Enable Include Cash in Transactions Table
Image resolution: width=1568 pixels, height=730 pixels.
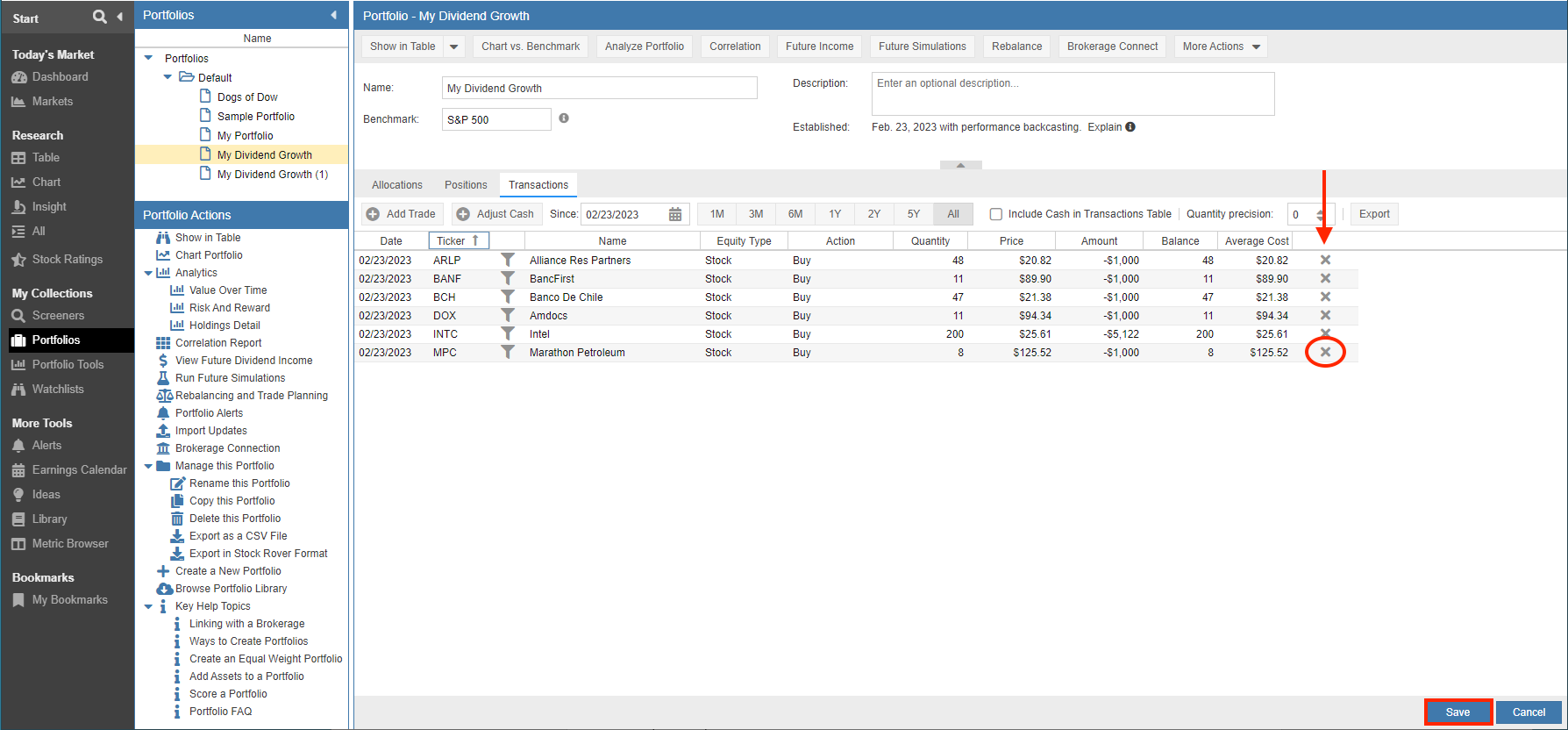(996, 214)
